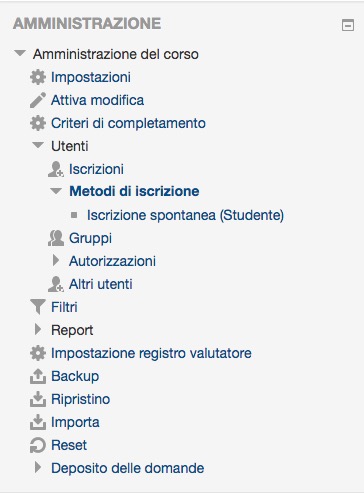Expand the Autorizzazioni arrow

coord(56,261)
